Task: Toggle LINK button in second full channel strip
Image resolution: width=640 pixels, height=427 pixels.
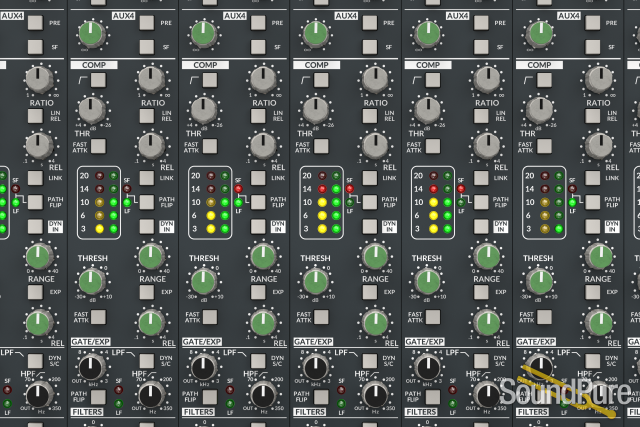Action: [258, 178]
